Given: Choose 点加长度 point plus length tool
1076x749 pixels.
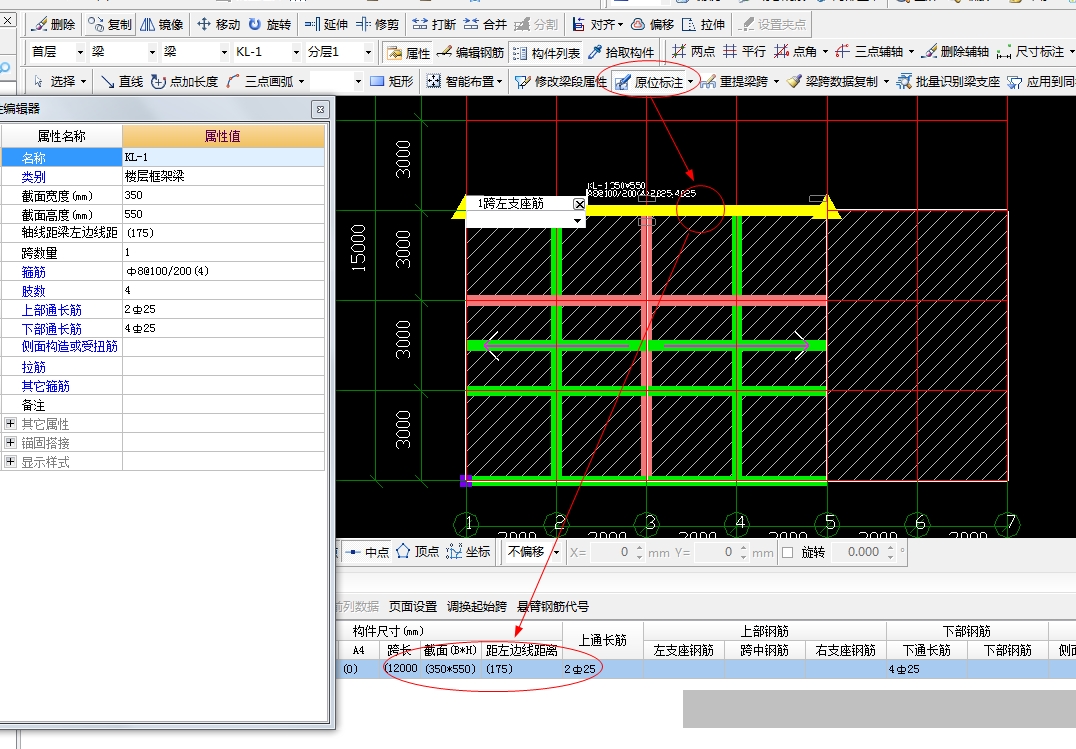Looking at the screenshot, I should (x=185, y=82).
